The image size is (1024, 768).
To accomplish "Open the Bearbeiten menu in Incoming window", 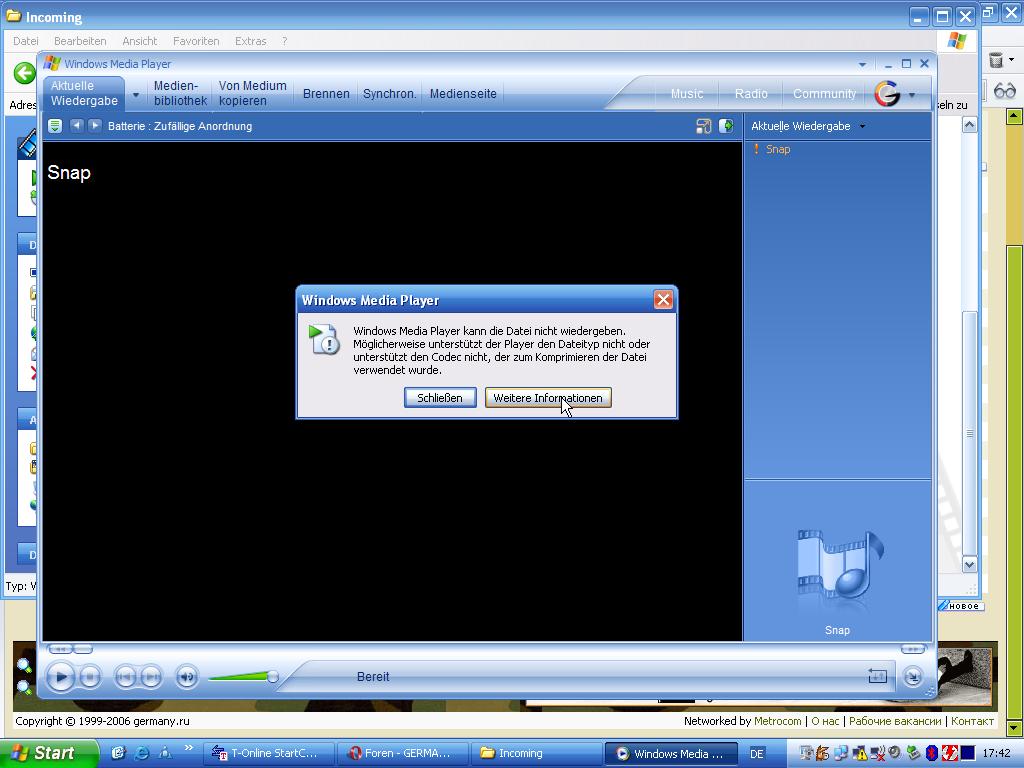I will click(80, 40).
